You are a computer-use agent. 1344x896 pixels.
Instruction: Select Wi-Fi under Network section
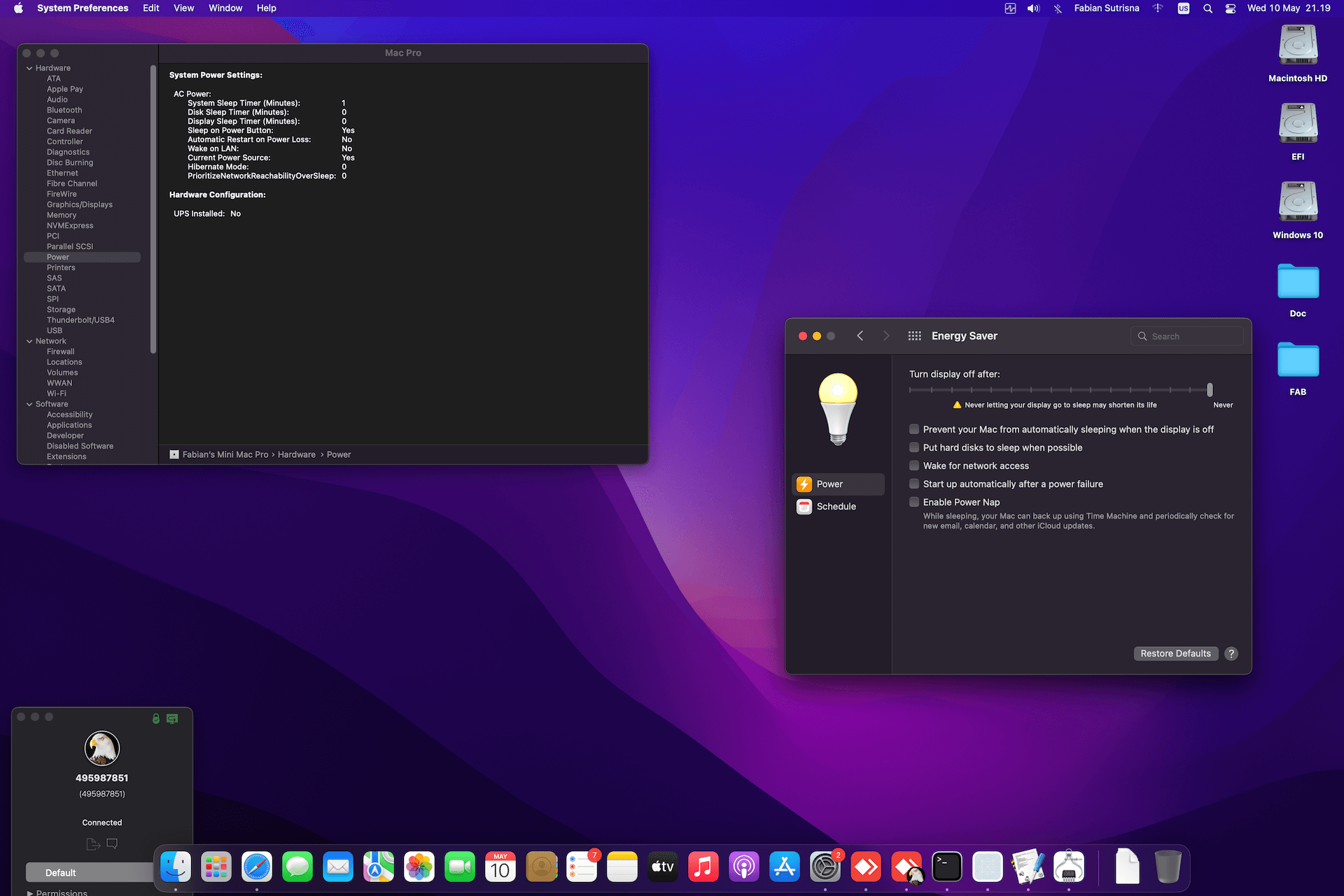pyautogui.click(x=57, y=393)
